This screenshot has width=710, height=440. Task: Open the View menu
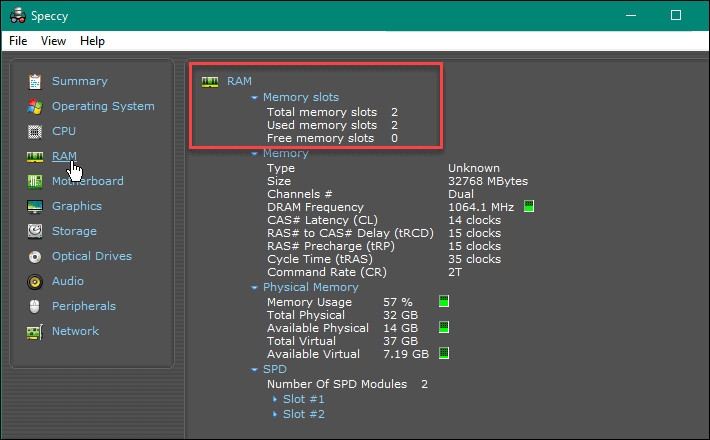coord(53,41)
